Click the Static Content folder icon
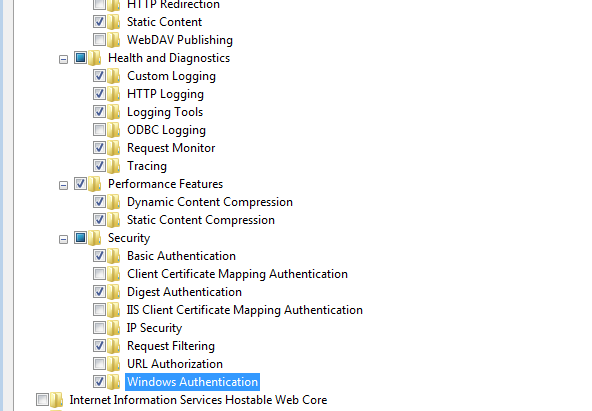 113,22
